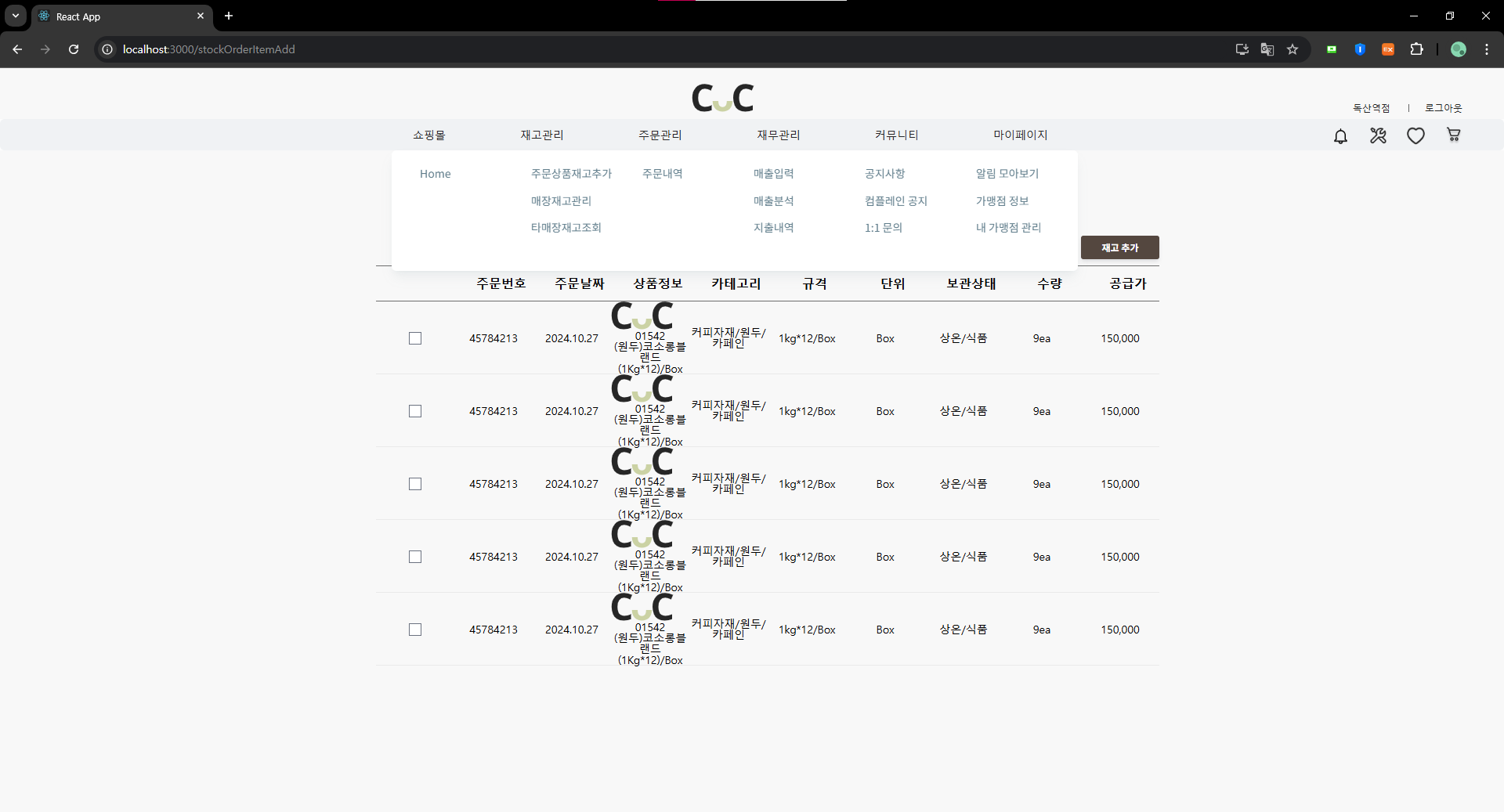1504x812 pixels.
Task: Select 주문내역 submenu item
Action: [x=663, y=174]
